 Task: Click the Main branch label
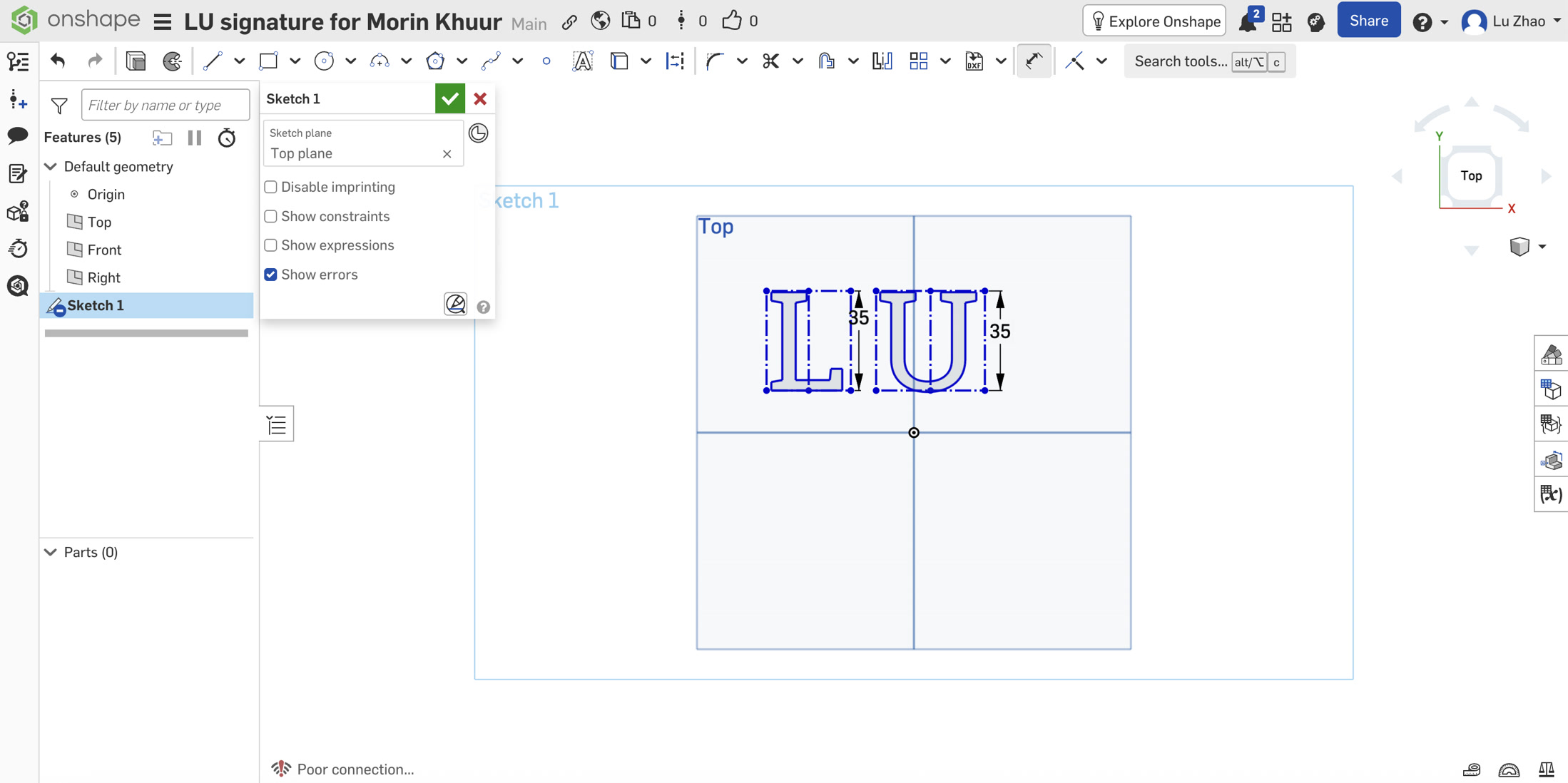(x=529, y=24)
